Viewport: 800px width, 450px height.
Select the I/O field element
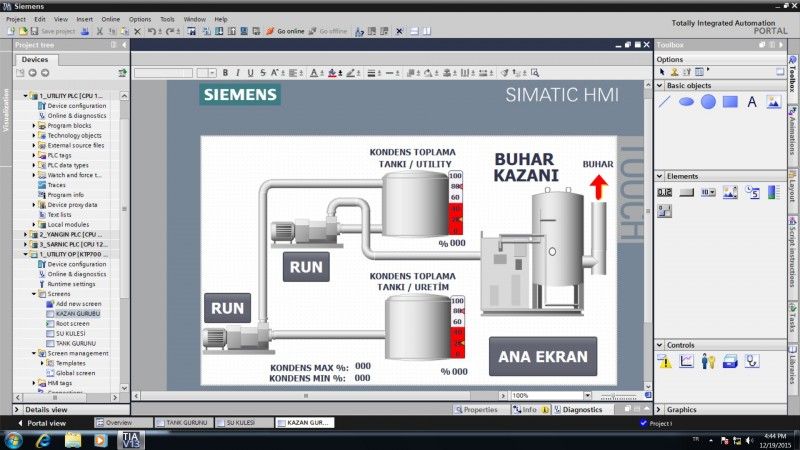click(x=664, y=192)
